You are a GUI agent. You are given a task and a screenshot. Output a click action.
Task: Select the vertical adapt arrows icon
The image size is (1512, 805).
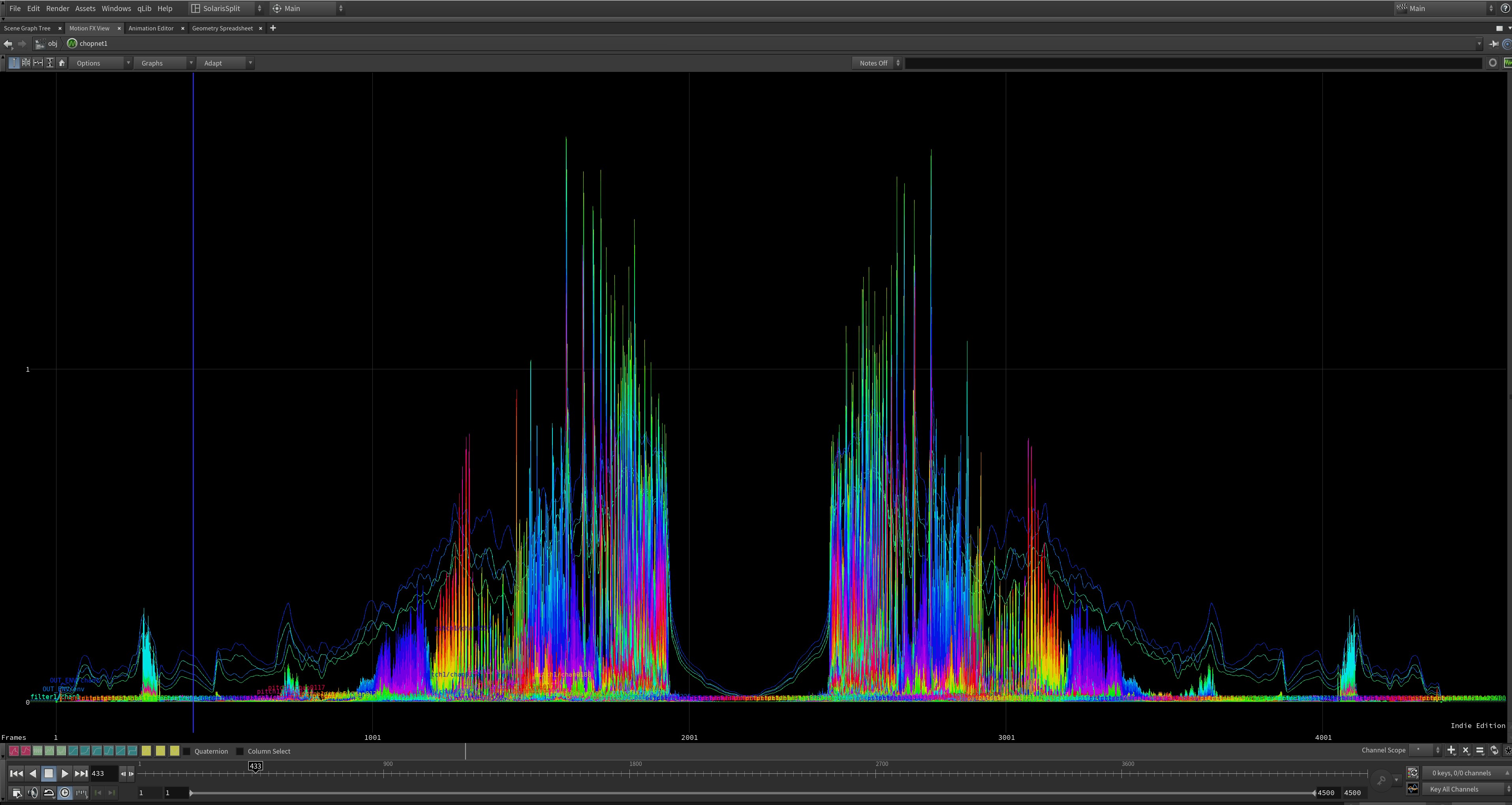[50, 63]
